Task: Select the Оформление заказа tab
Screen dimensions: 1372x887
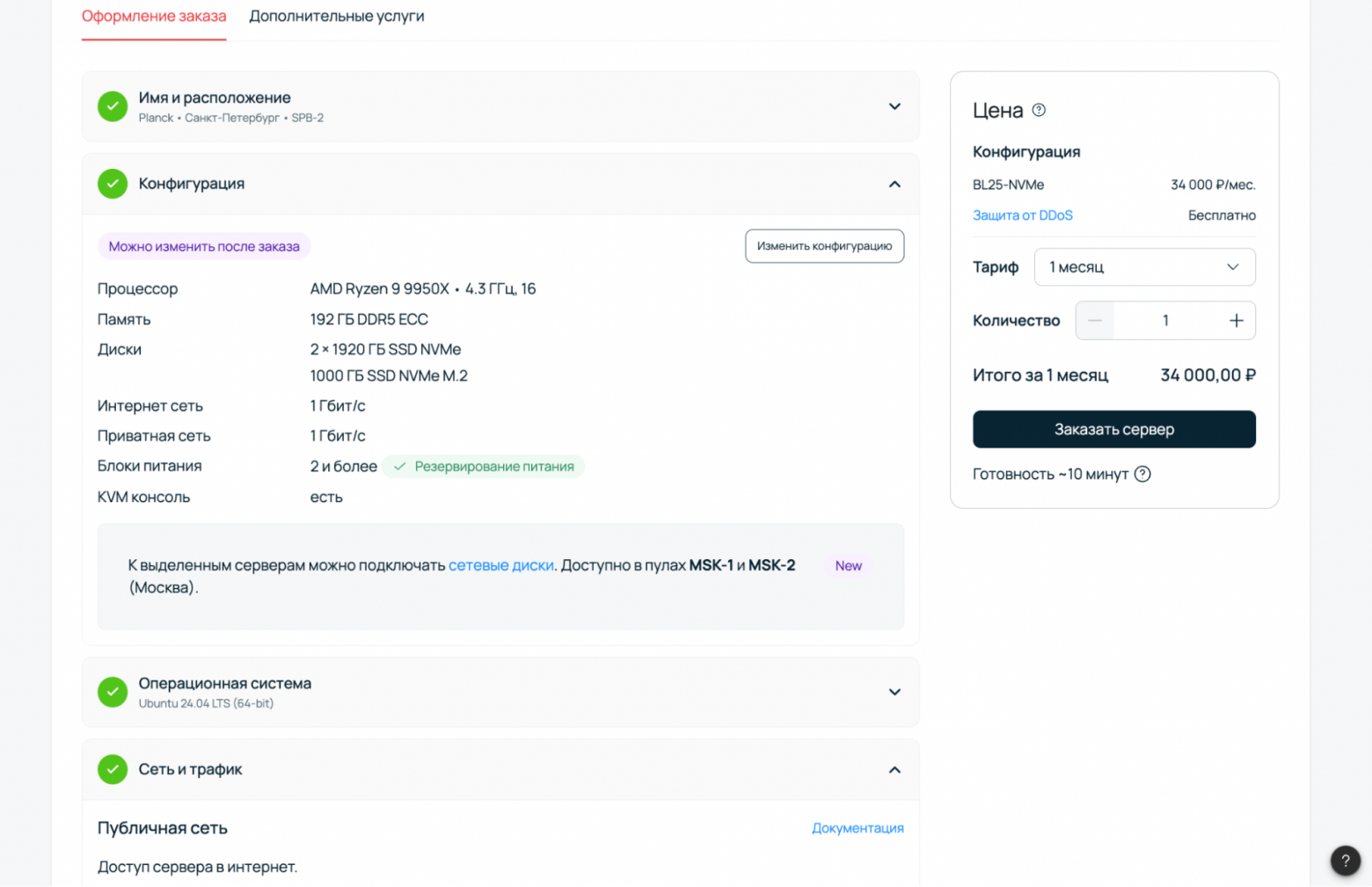Action: click(154, 17)
